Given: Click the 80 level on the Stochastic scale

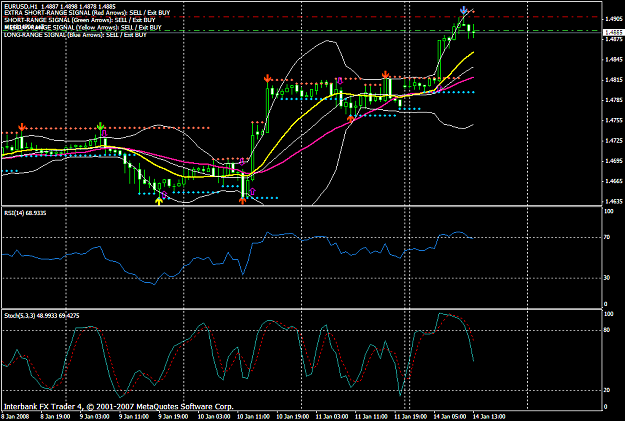Looking at the screenshot, I should 607,330.
